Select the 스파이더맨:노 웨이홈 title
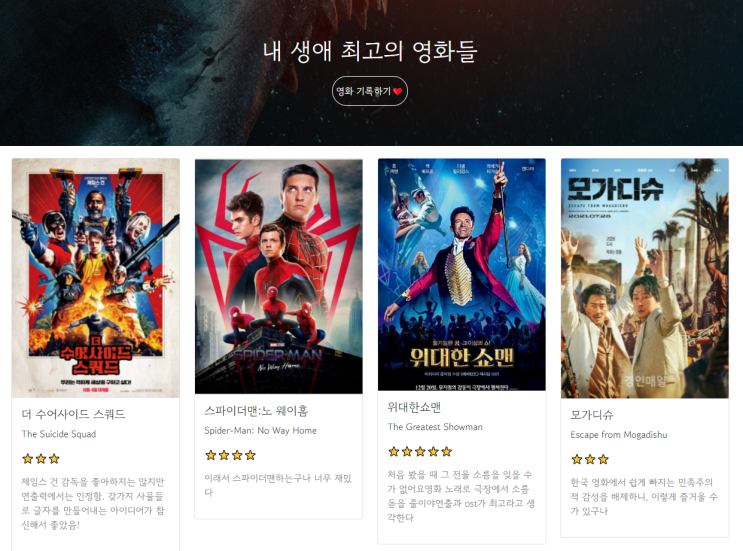 coord(256,411)
